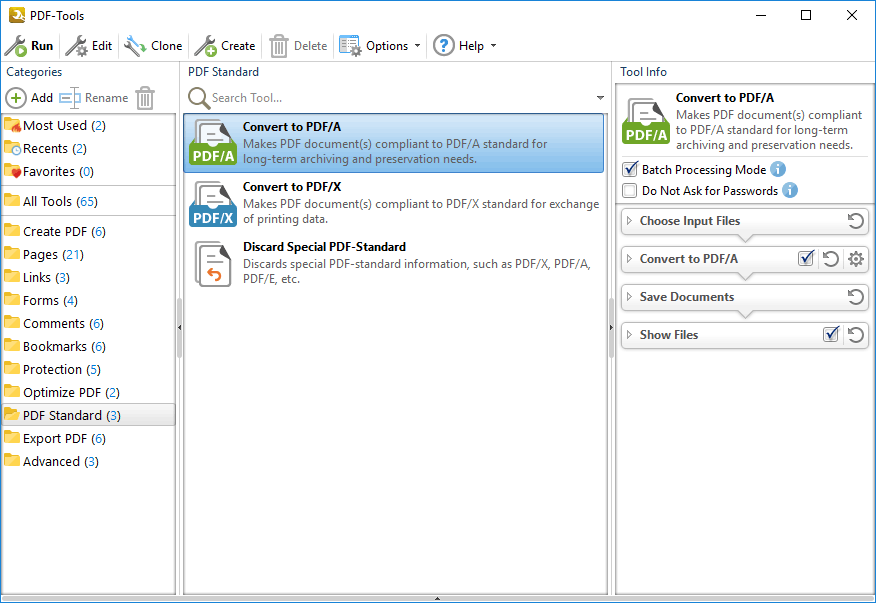Open the Protection category
This screenshot has width=876, height=603.
tap(88, 369)
